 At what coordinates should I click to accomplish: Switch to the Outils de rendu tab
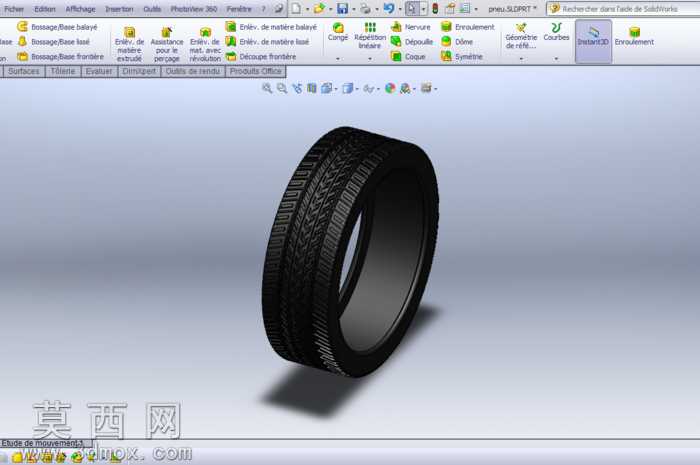click(x=193, y=71)
